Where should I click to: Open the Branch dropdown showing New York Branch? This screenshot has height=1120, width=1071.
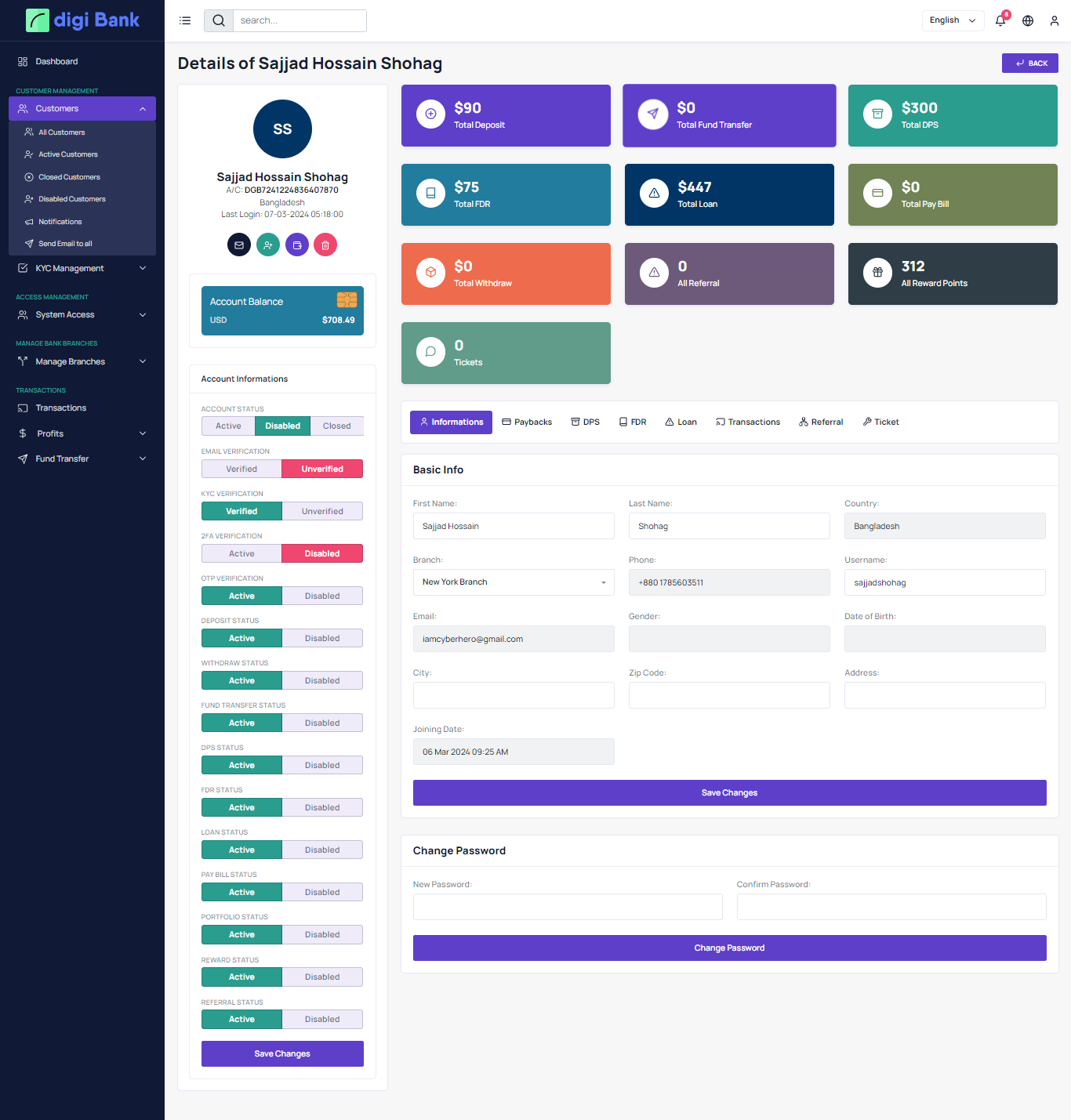[x=514, y=582]
